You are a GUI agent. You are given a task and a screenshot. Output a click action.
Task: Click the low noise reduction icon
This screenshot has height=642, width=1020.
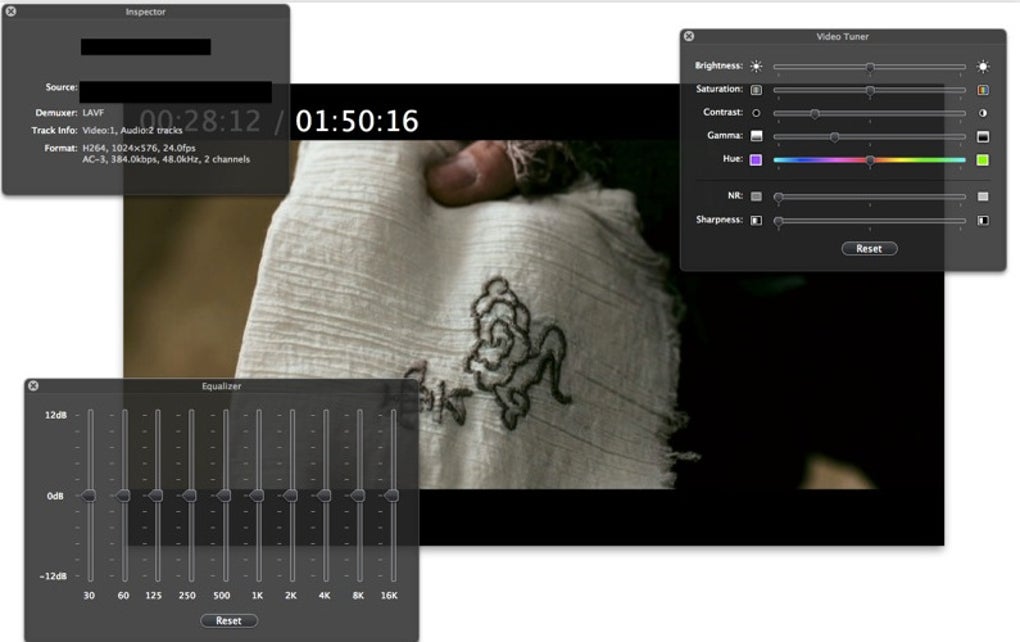tap(756, 196)
